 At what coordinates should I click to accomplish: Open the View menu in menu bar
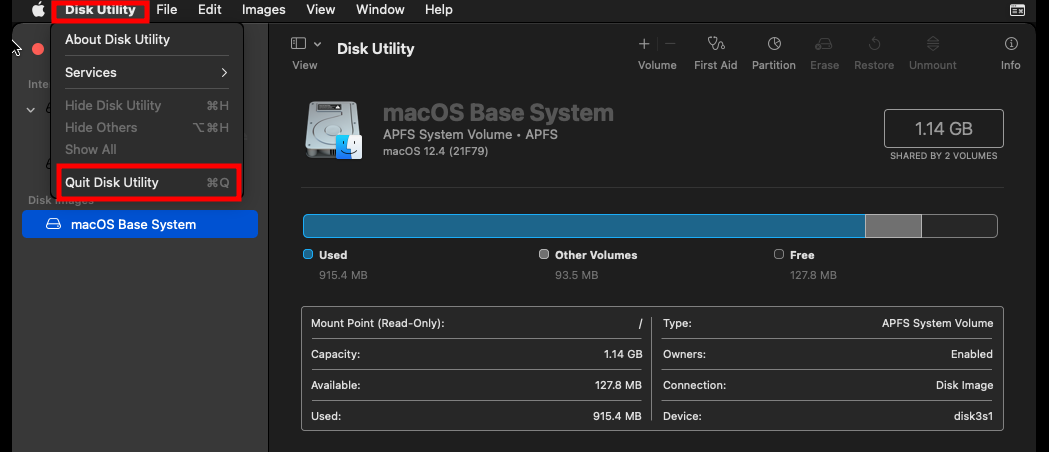tap(320, 9)
